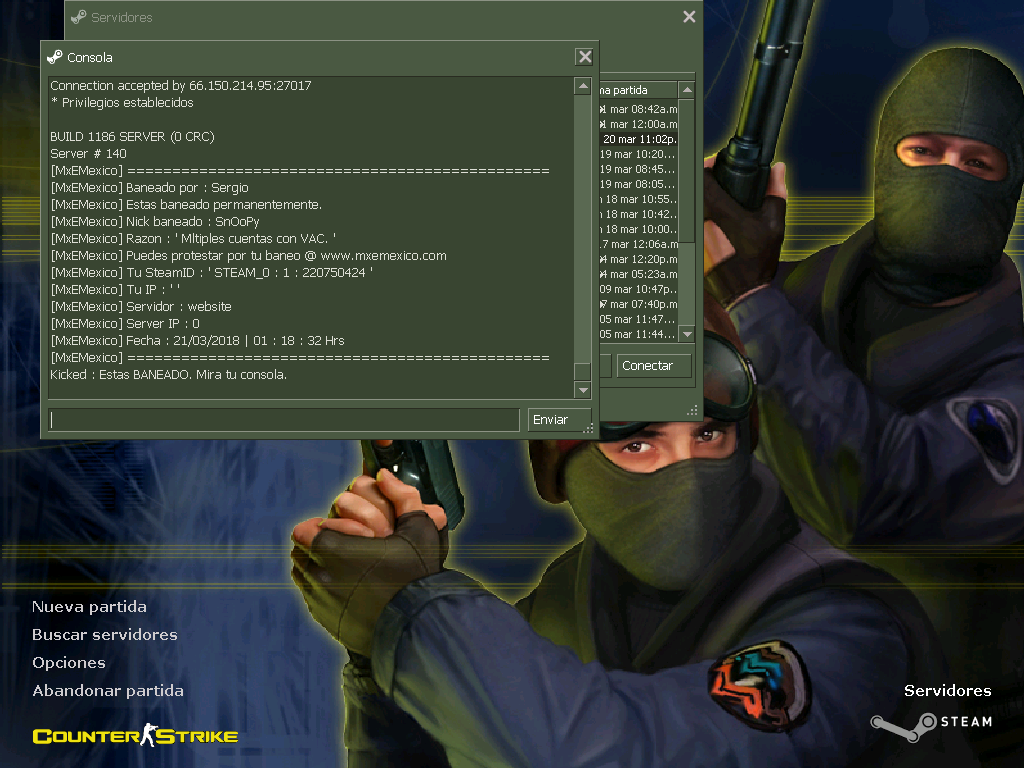This screenshot has height=768, width=1024.
Task: Select the '19 mar 08:05...' server row
Action: [x=638, y=184]
